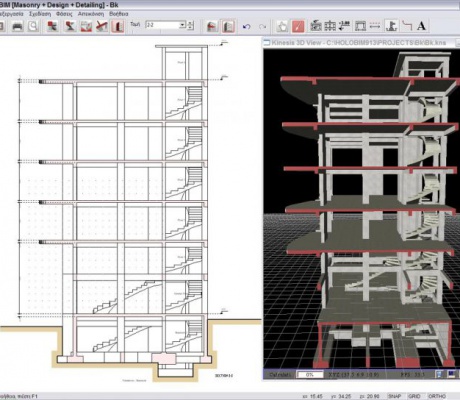Activate the red line drawing tool
This screenshot has width=460, height=400.
(x=298, y=26)
